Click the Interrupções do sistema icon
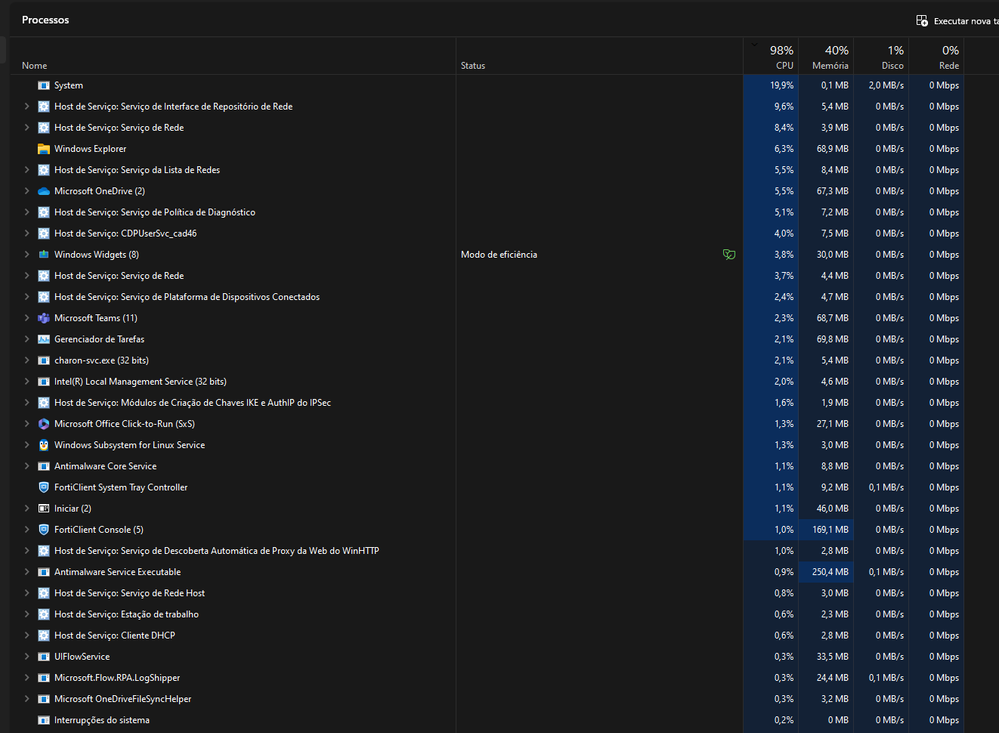The image size is (999, 733). [43, 720]
